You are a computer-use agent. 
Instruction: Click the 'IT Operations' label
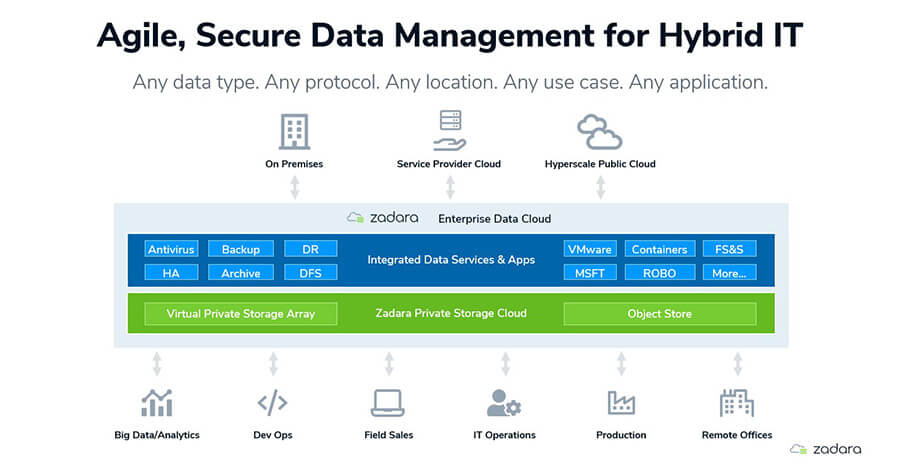click(505, 435)
